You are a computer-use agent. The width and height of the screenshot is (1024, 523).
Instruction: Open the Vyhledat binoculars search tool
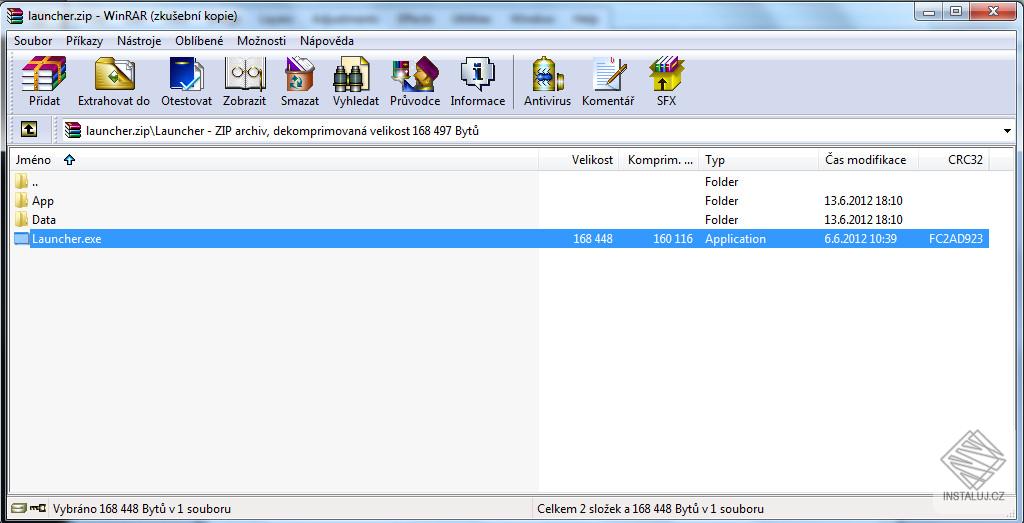pyautogui.click(x=351, y=73)
